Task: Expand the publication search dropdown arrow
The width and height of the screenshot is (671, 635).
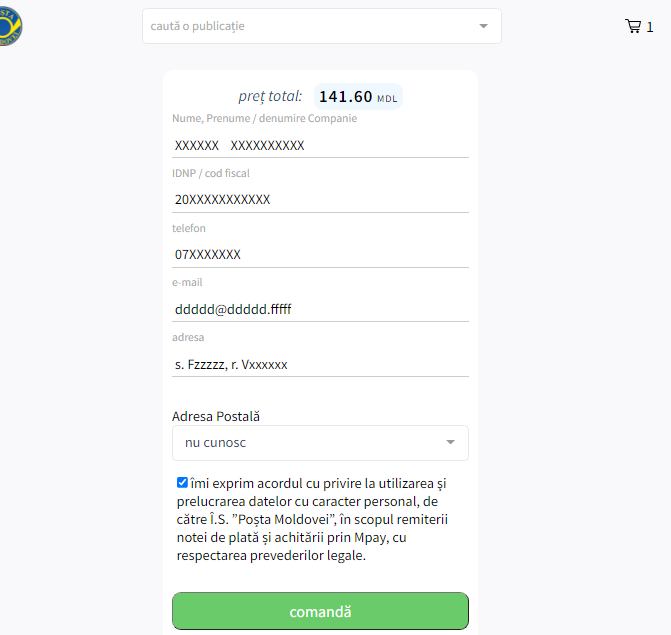Action: click(484, 26)
